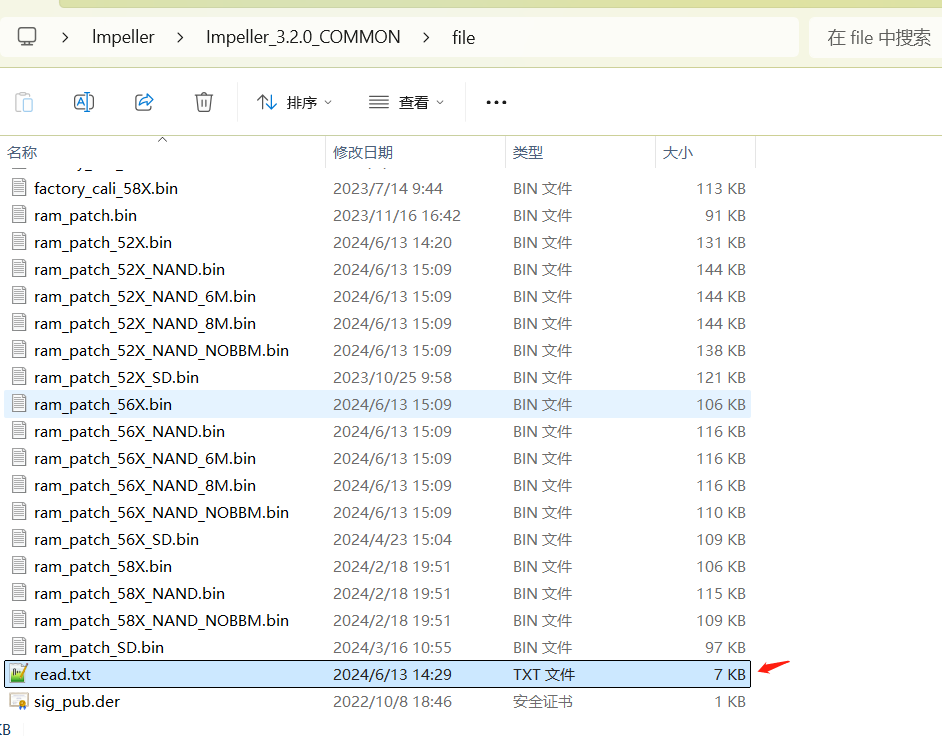The height and width of the screenshot is (738, 942).
Task: Expand the chevron after Impeller breadcrumb
Action: [x=181, y=38]
